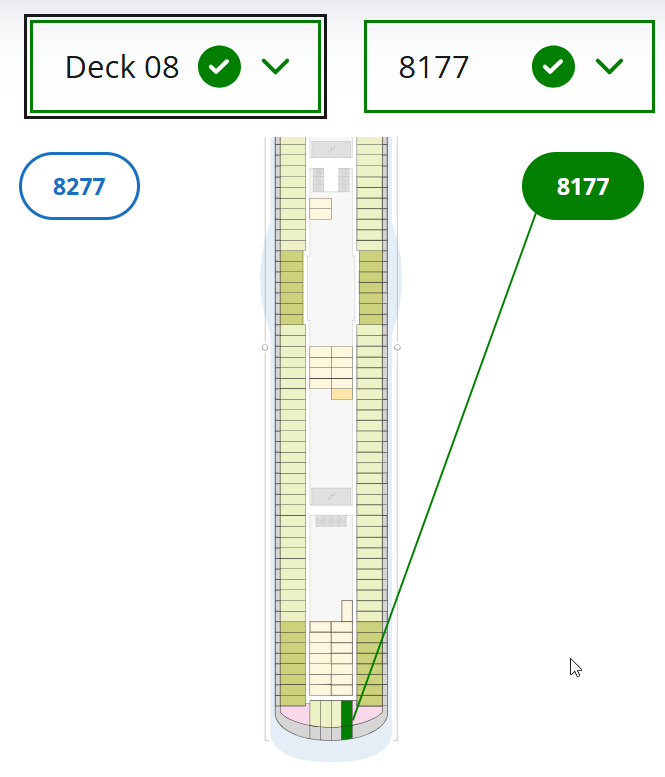The width and height of the screenshot is (665, 777).
Task: Click the green checkmark beside Deck 08
Action: coord(219,67)
